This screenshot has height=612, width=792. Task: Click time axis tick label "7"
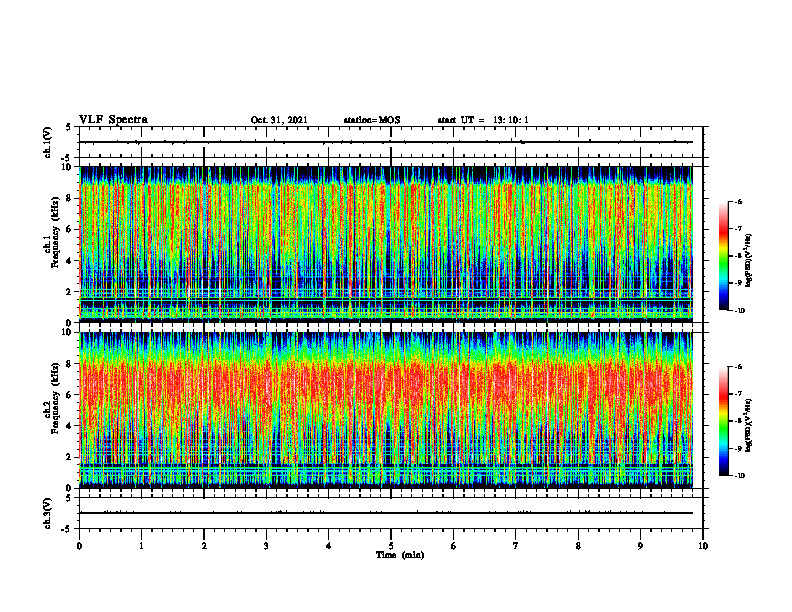516,546
